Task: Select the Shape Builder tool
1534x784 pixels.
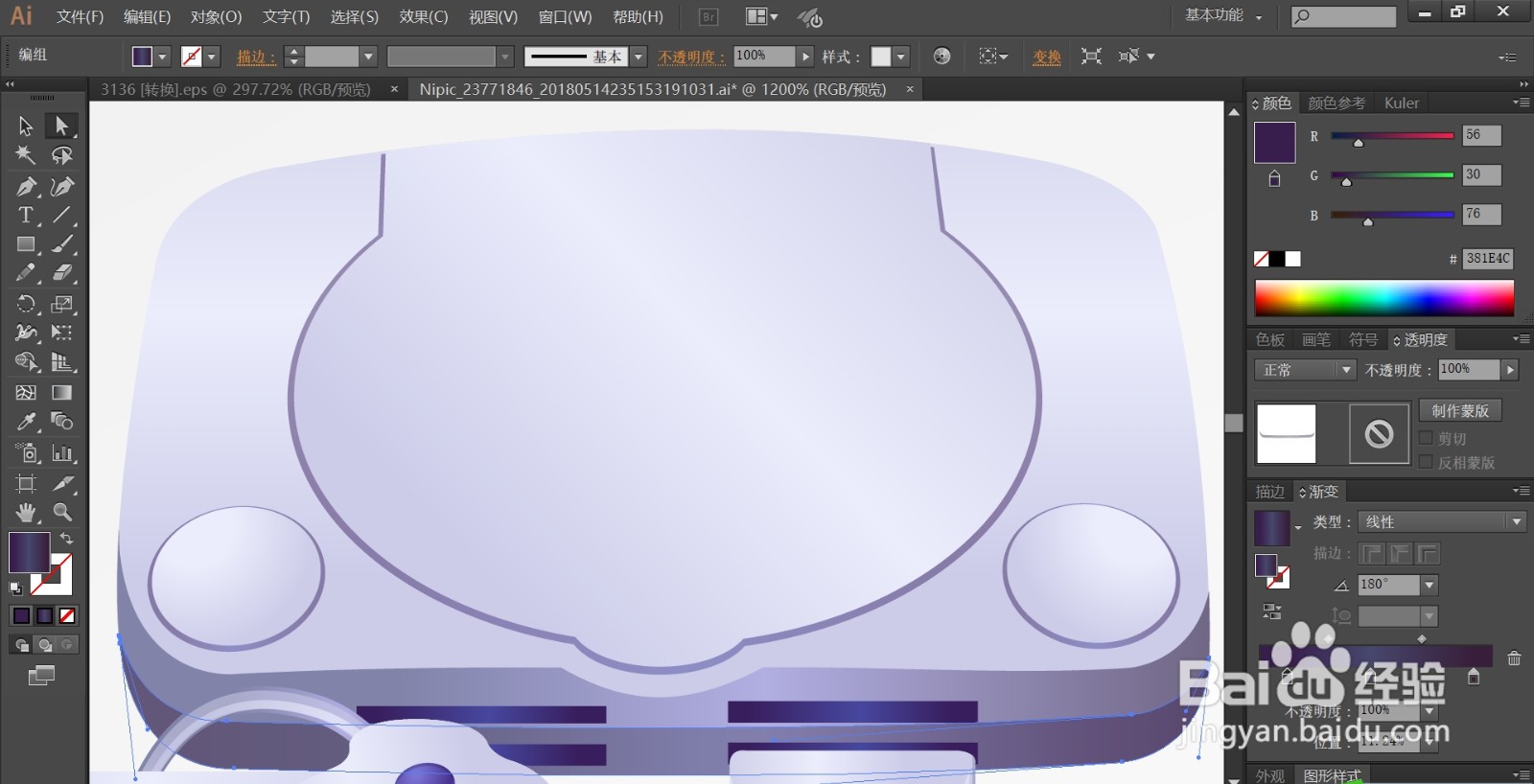Action: point(26,362)
